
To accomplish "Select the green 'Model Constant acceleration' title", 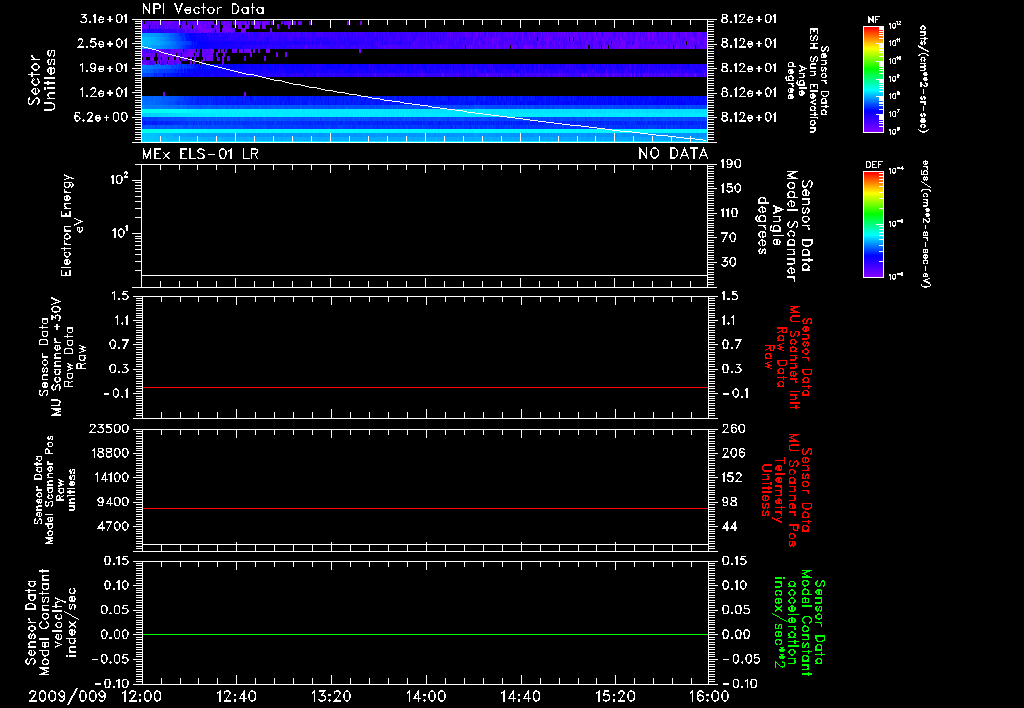I will coord(798,622).
